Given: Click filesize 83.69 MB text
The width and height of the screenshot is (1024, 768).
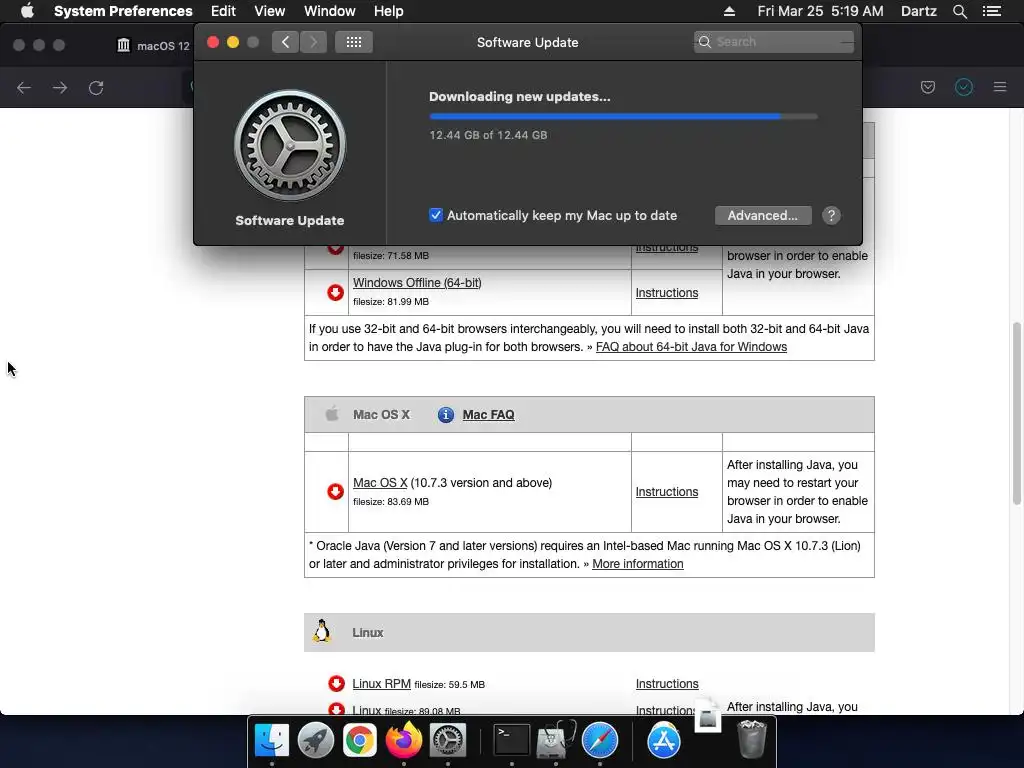Looking at the screenshot, I should coord(391,502).
